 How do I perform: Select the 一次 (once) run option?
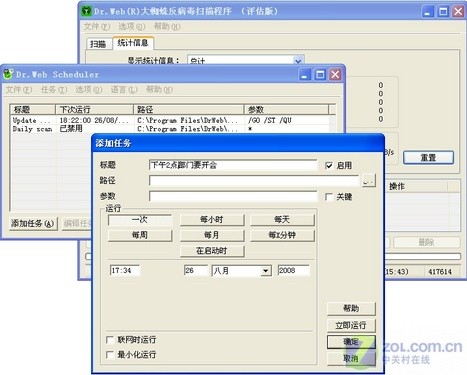140,220
